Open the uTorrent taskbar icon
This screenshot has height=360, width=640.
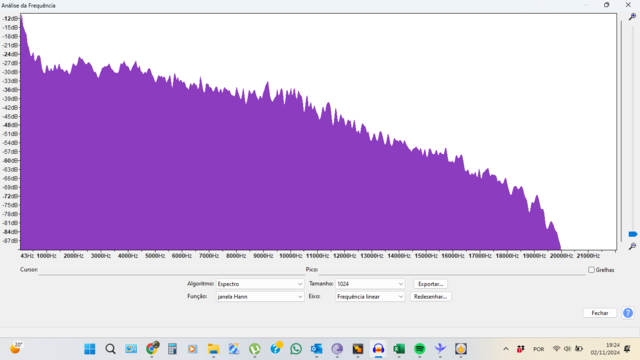tap(255, 349)
